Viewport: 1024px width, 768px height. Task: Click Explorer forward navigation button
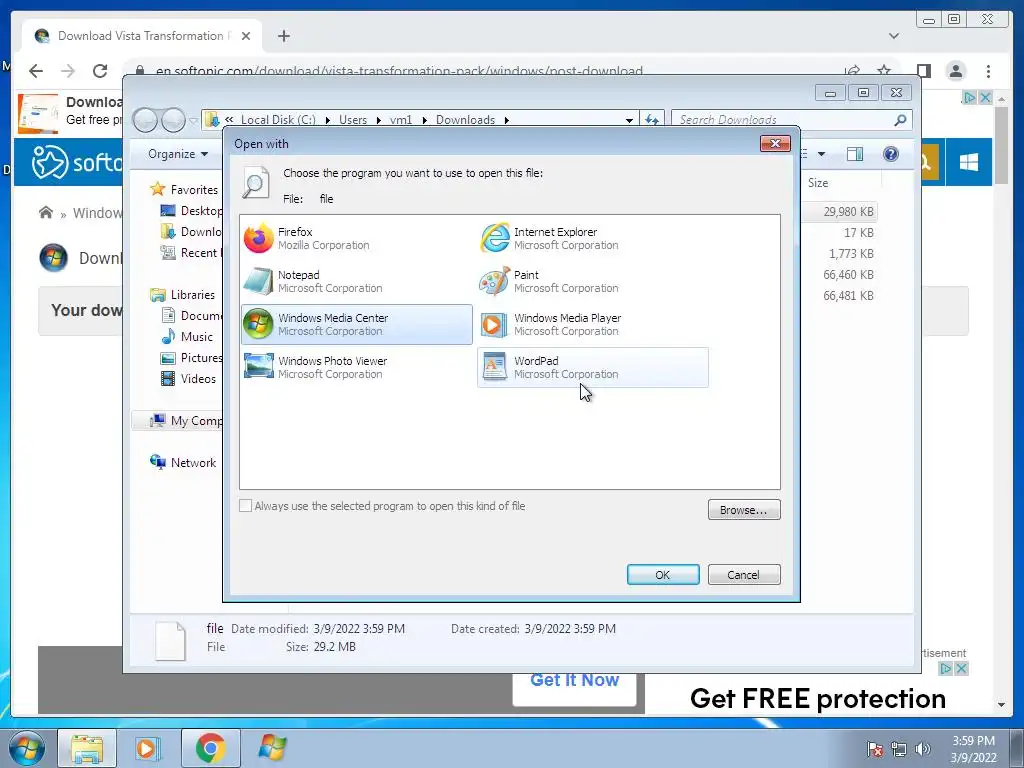173,120
